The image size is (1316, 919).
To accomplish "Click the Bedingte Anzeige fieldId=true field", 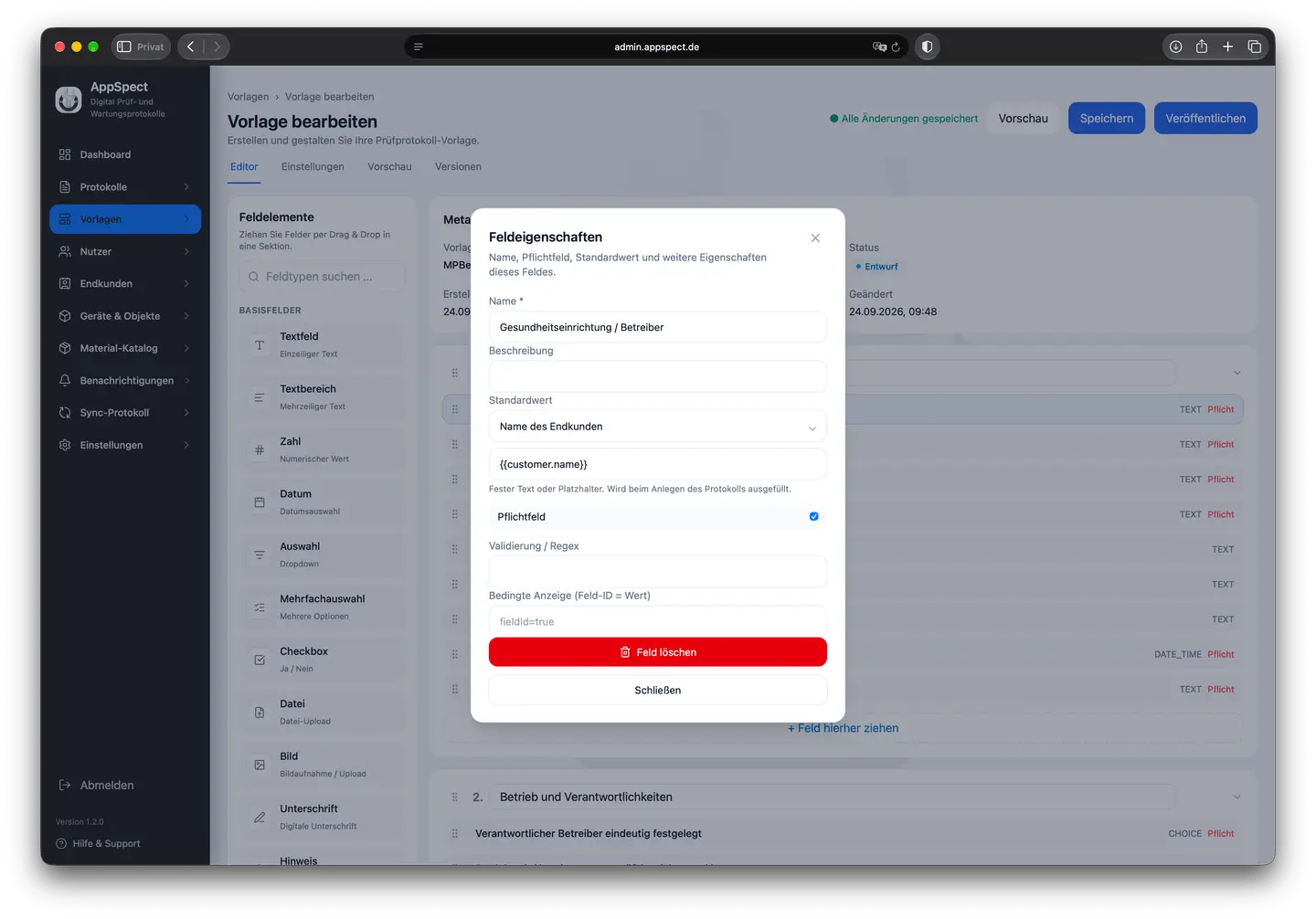I will [x=658, y=621].
